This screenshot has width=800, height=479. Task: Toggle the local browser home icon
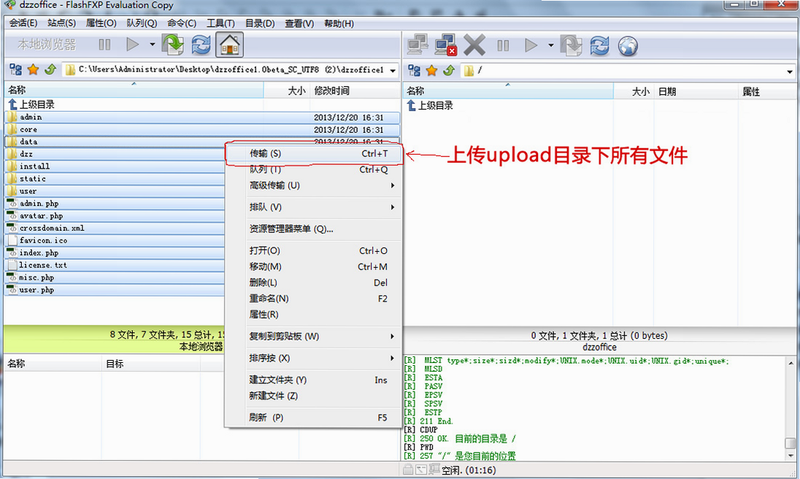point(230,45)
